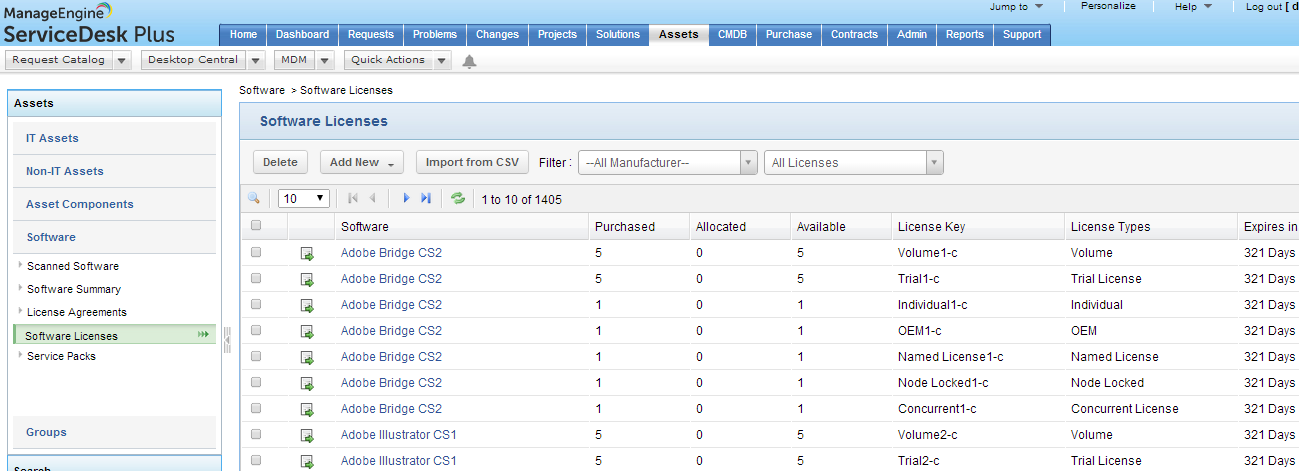1299x471 pixels.
Task: Click the license icon for Node Locked1-c row
Action: [x=307, y=384]
